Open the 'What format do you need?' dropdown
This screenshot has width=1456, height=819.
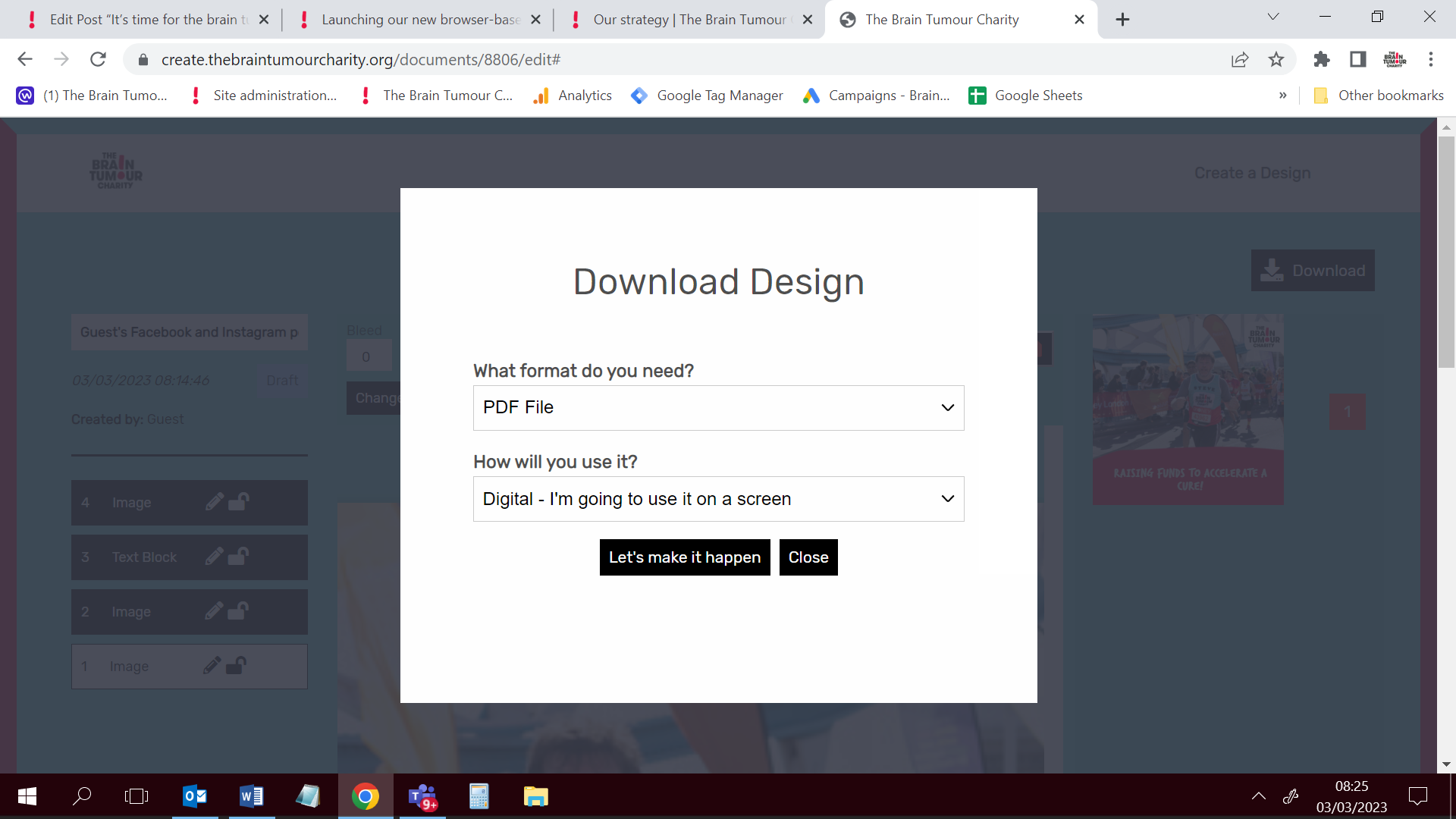click(718, 408)
